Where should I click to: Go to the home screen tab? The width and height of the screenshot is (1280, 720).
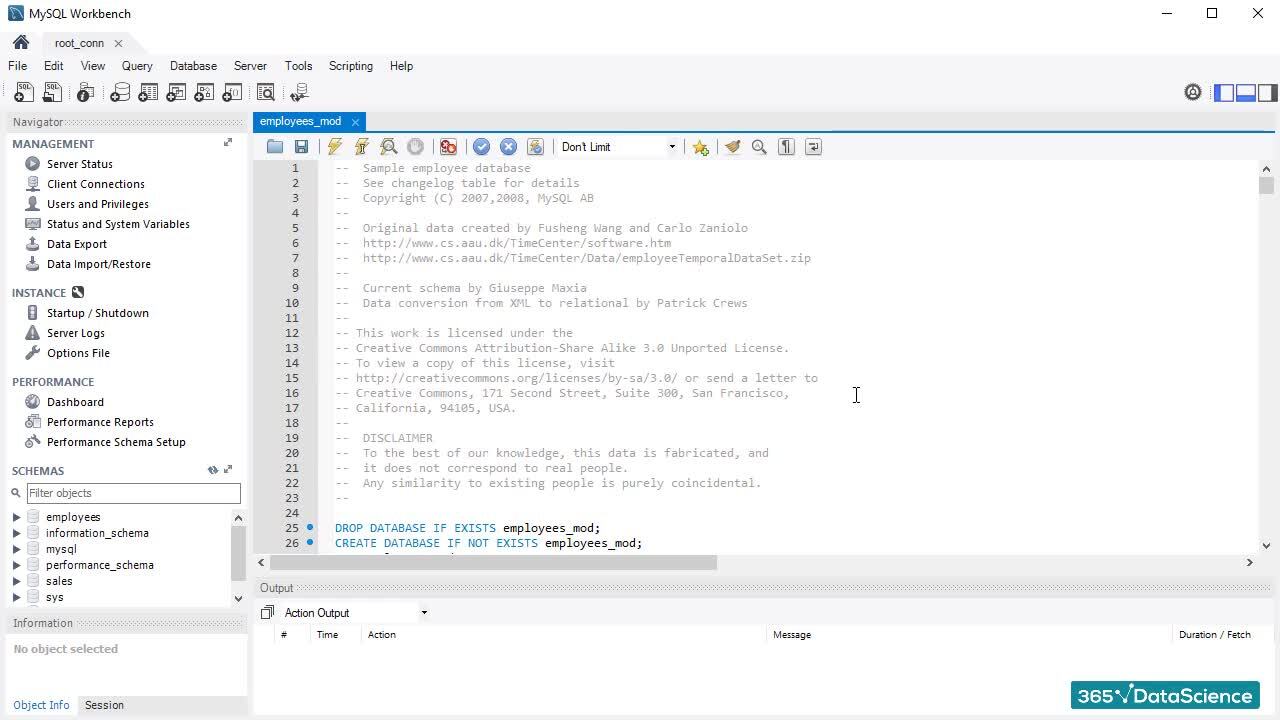tap(20, 43)
